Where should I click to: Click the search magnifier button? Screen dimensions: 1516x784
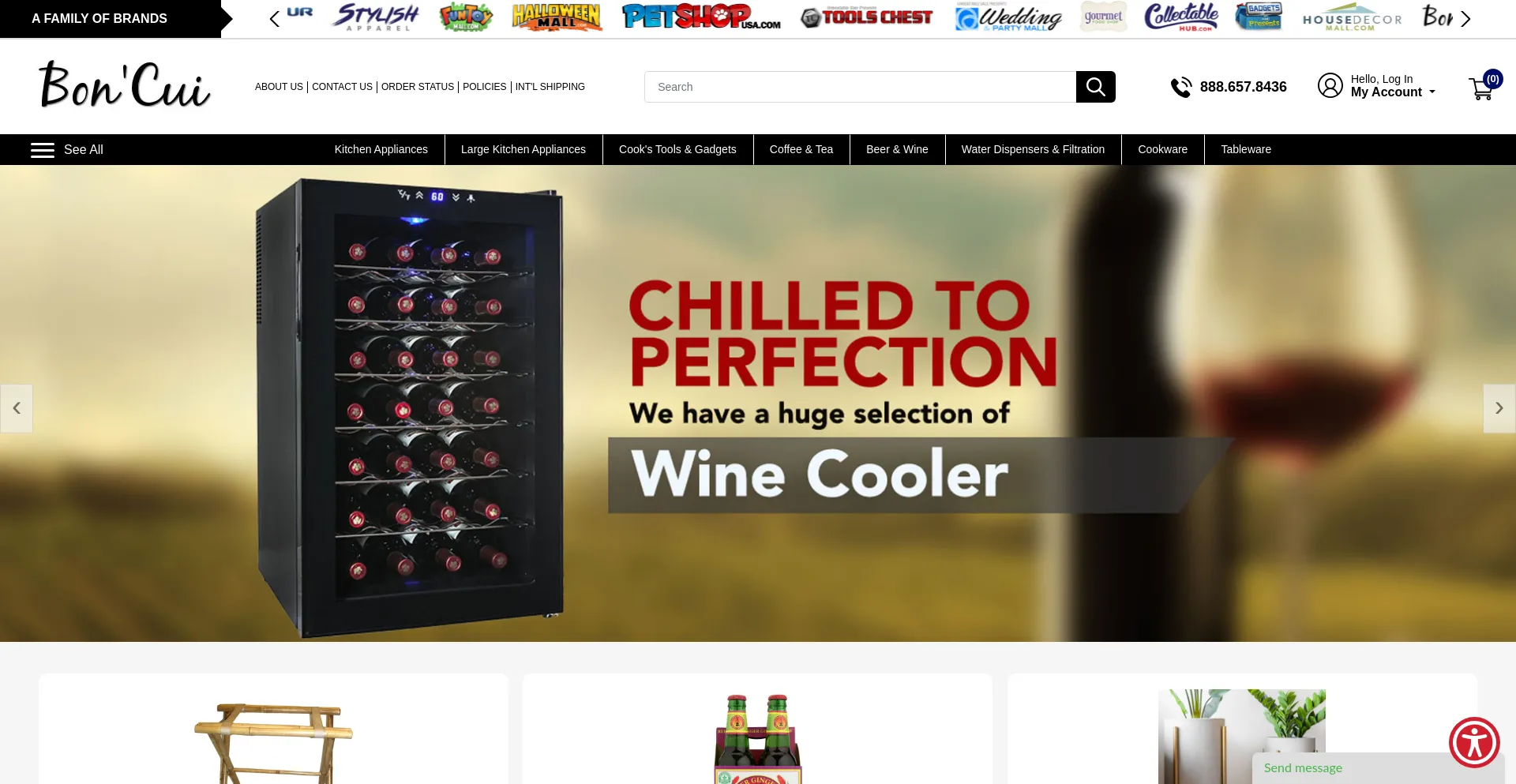[x=1095, y=87]
